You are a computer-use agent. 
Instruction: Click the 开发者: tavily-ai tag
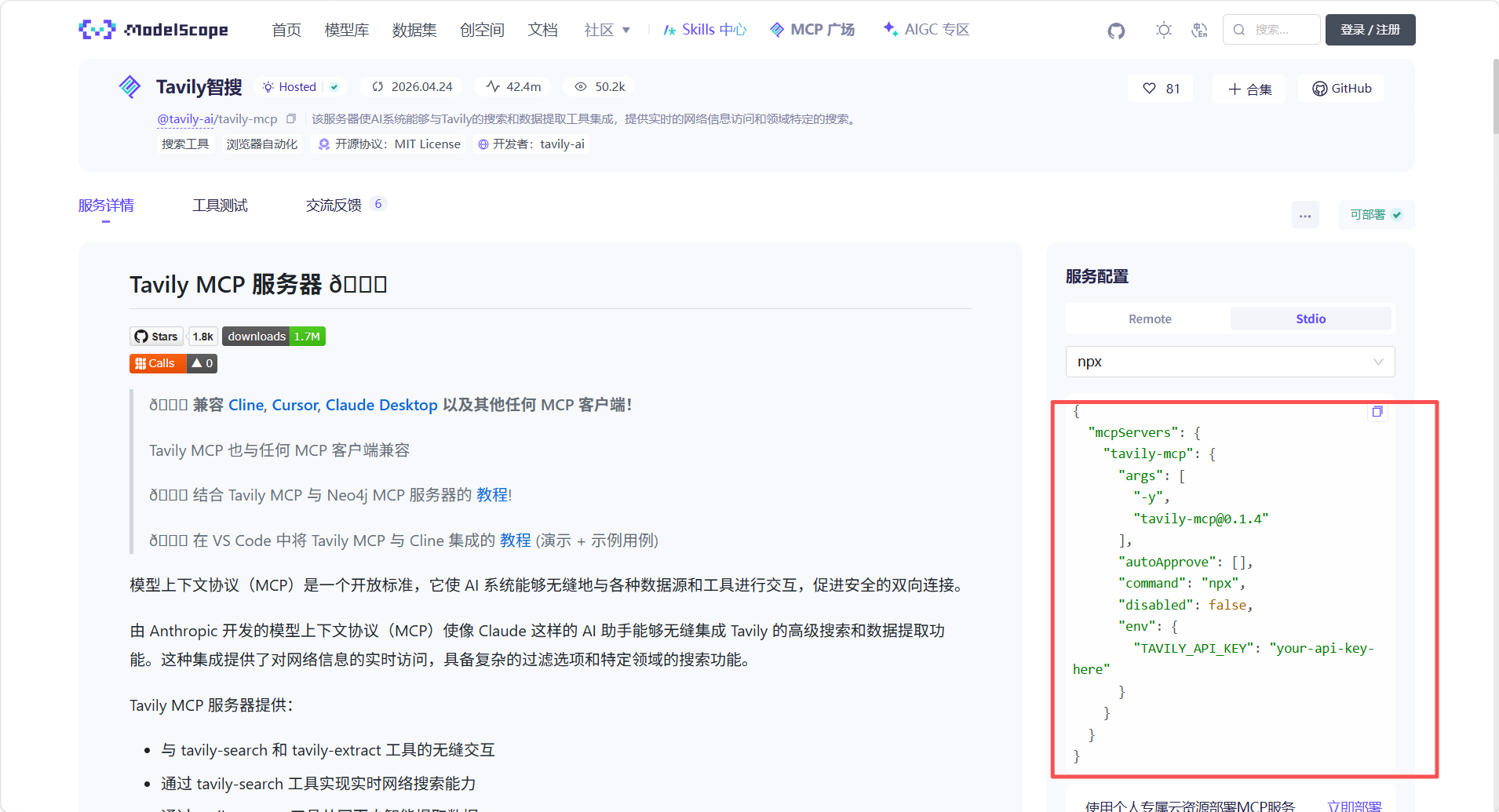531,144
